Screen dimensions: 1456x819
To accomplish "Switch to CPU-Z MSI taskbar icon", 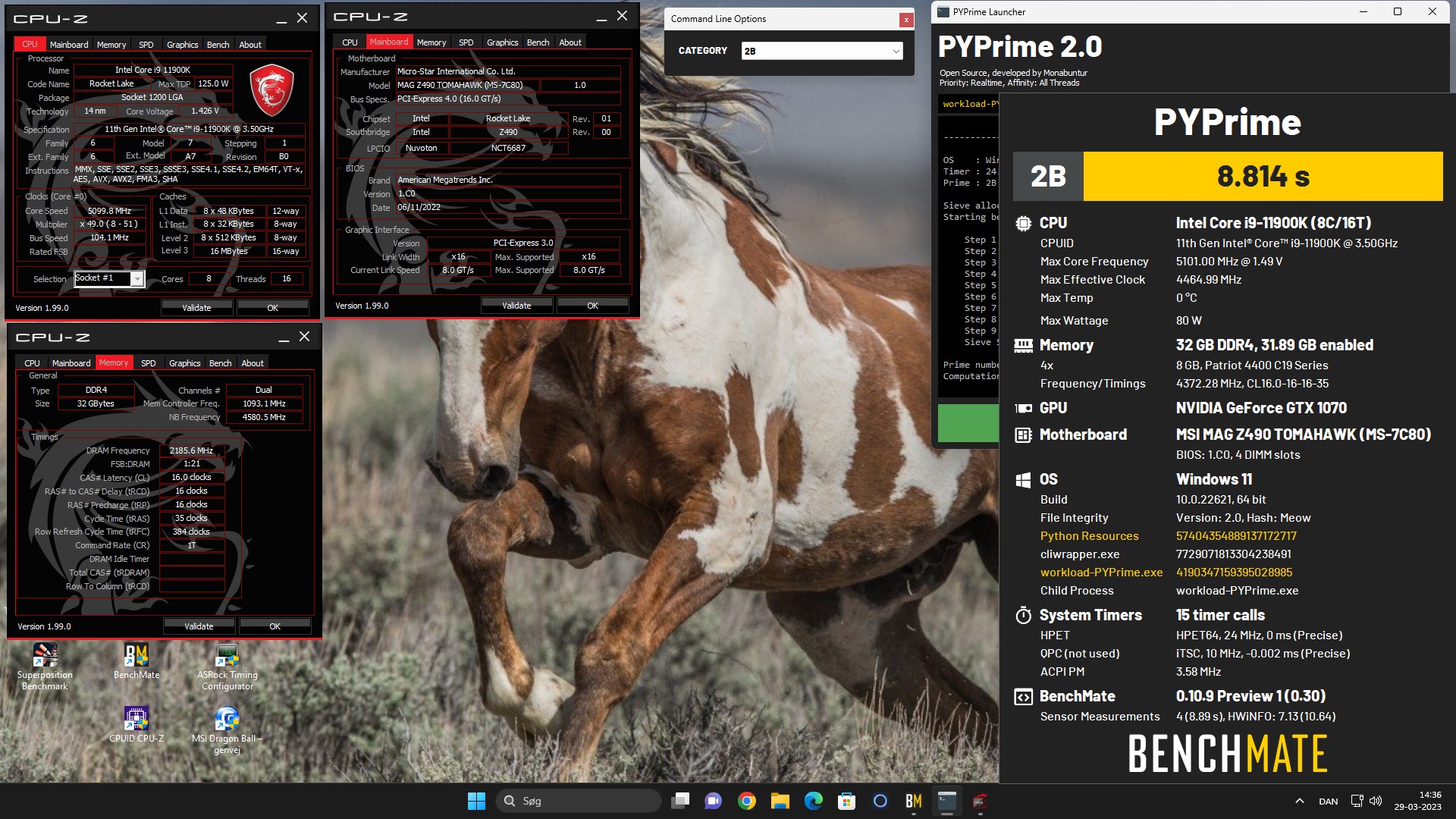I will [x=980, y=801].
